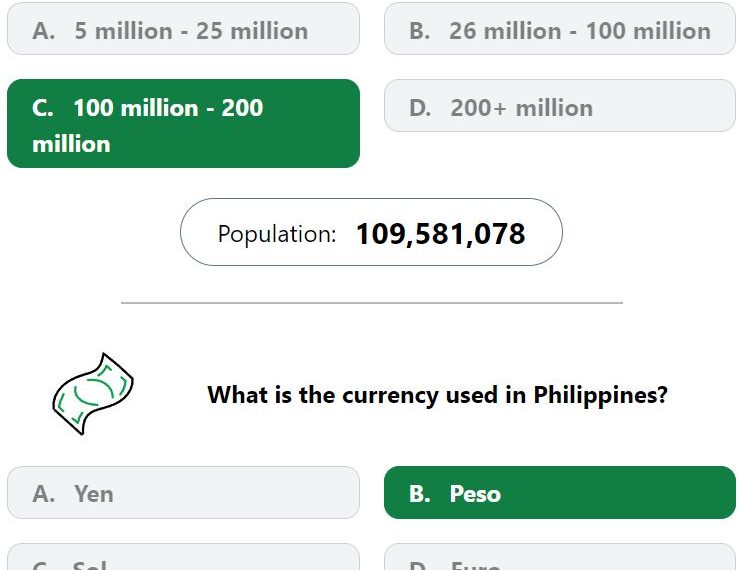
Task: Click the Population result box
Action: pyautogui.click(x=371, y=232)
